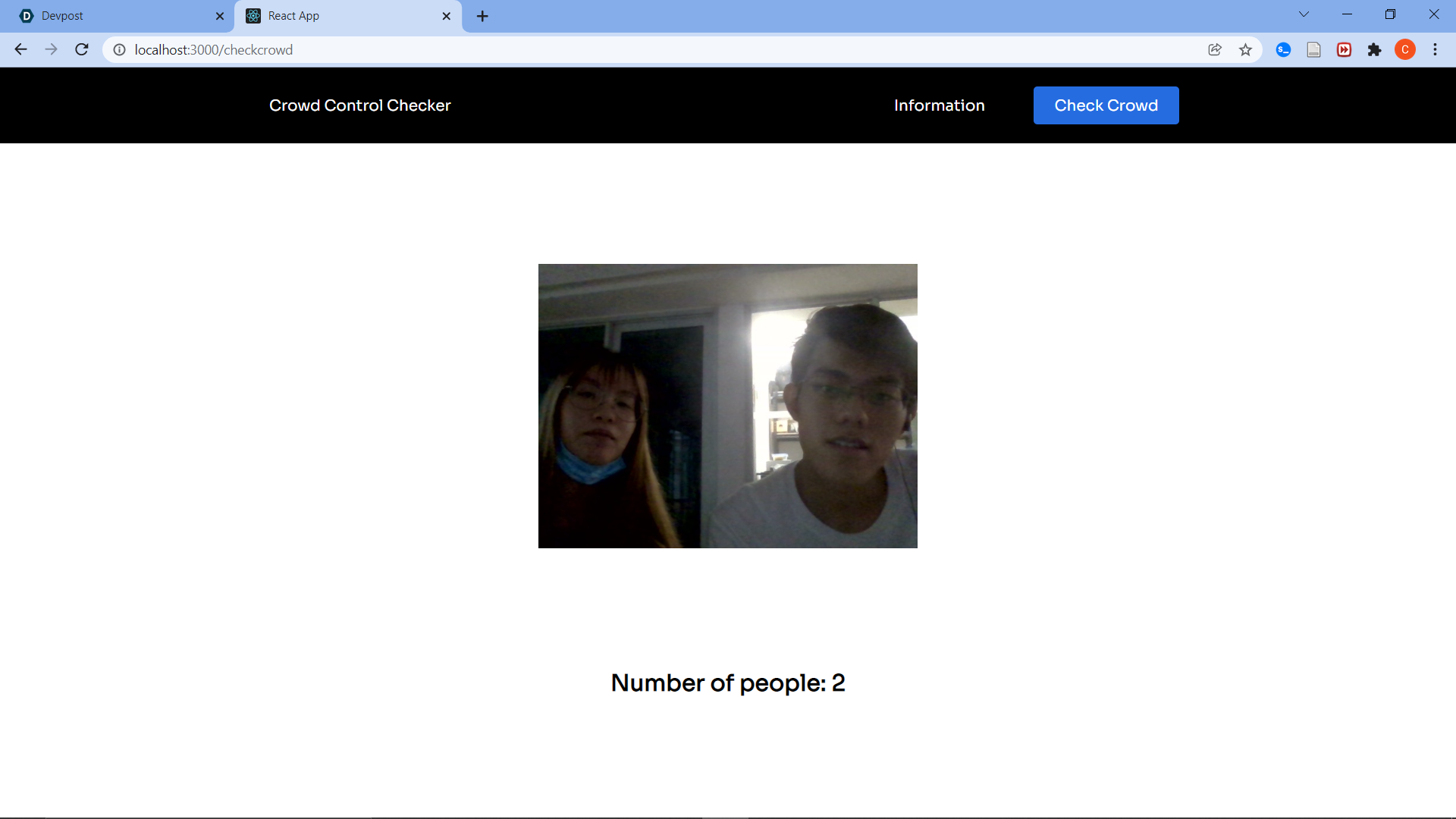Image resolution: width=1456 pixels, height=819 pixels.
Task: Switch to the Devpost tab
Action: [x=114, y=16]
